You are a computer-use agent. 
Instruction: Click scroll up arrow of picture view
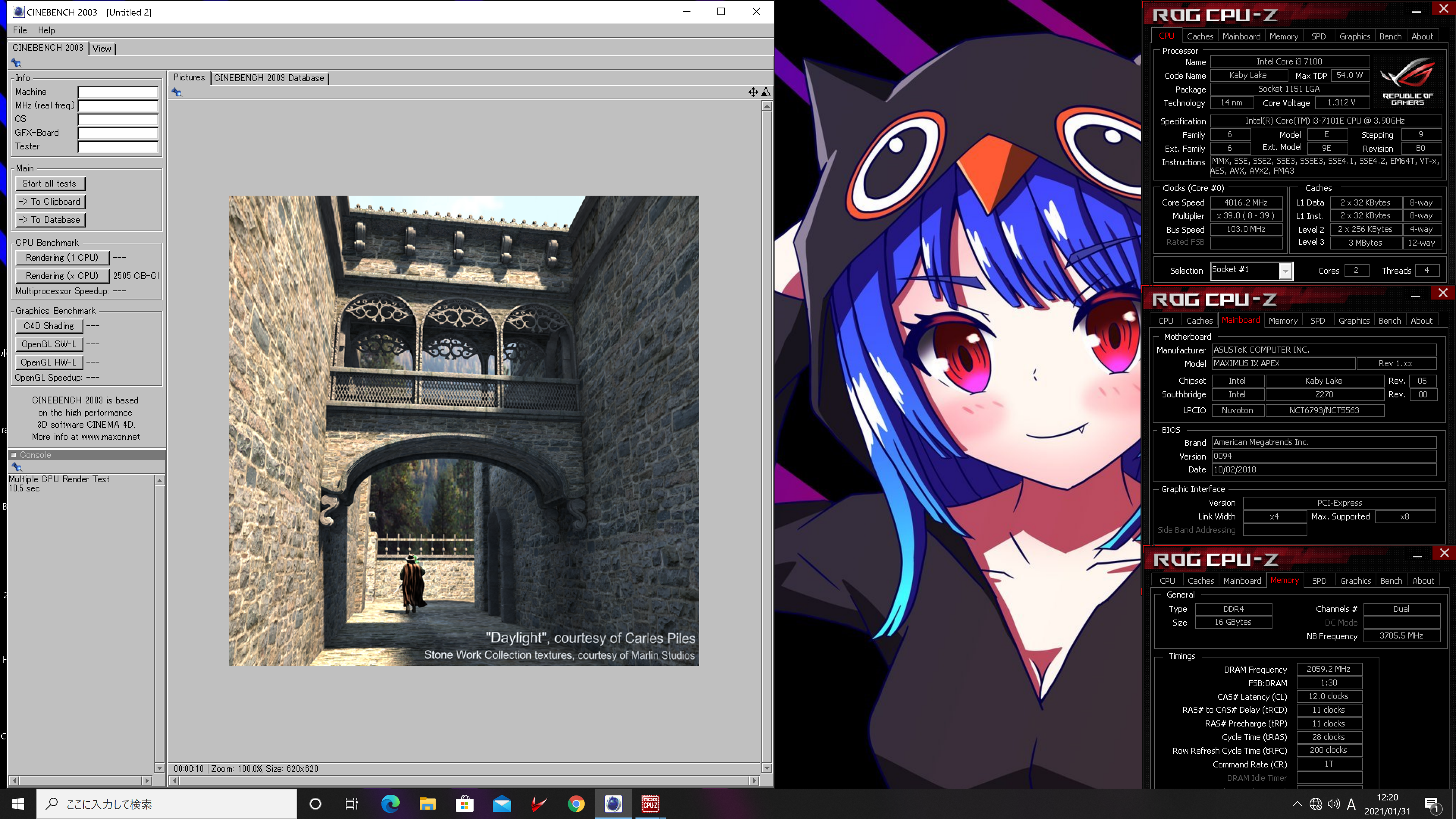[x=766, y=106]
